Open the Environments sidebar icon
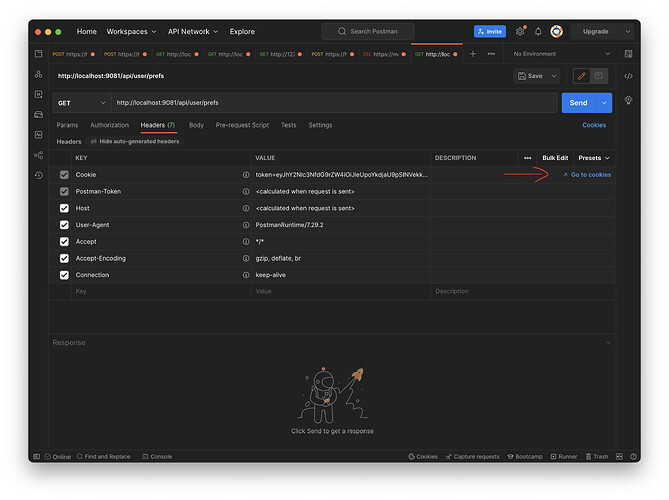The height and width of the screenshot is (500, 669). [38, 94]
